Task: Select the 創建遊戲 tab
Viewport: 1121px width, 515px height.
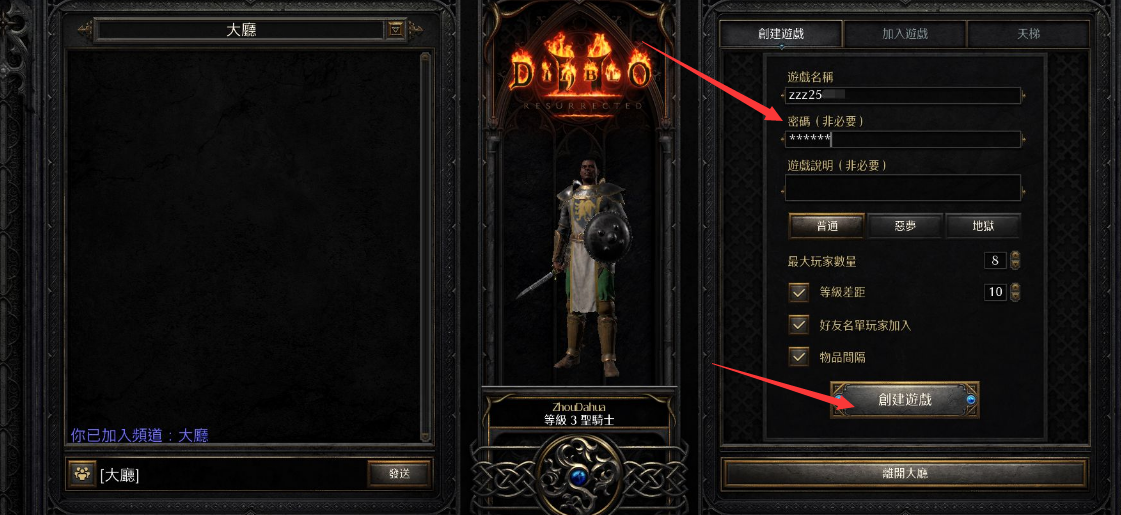Action: [x=781, y=34]
